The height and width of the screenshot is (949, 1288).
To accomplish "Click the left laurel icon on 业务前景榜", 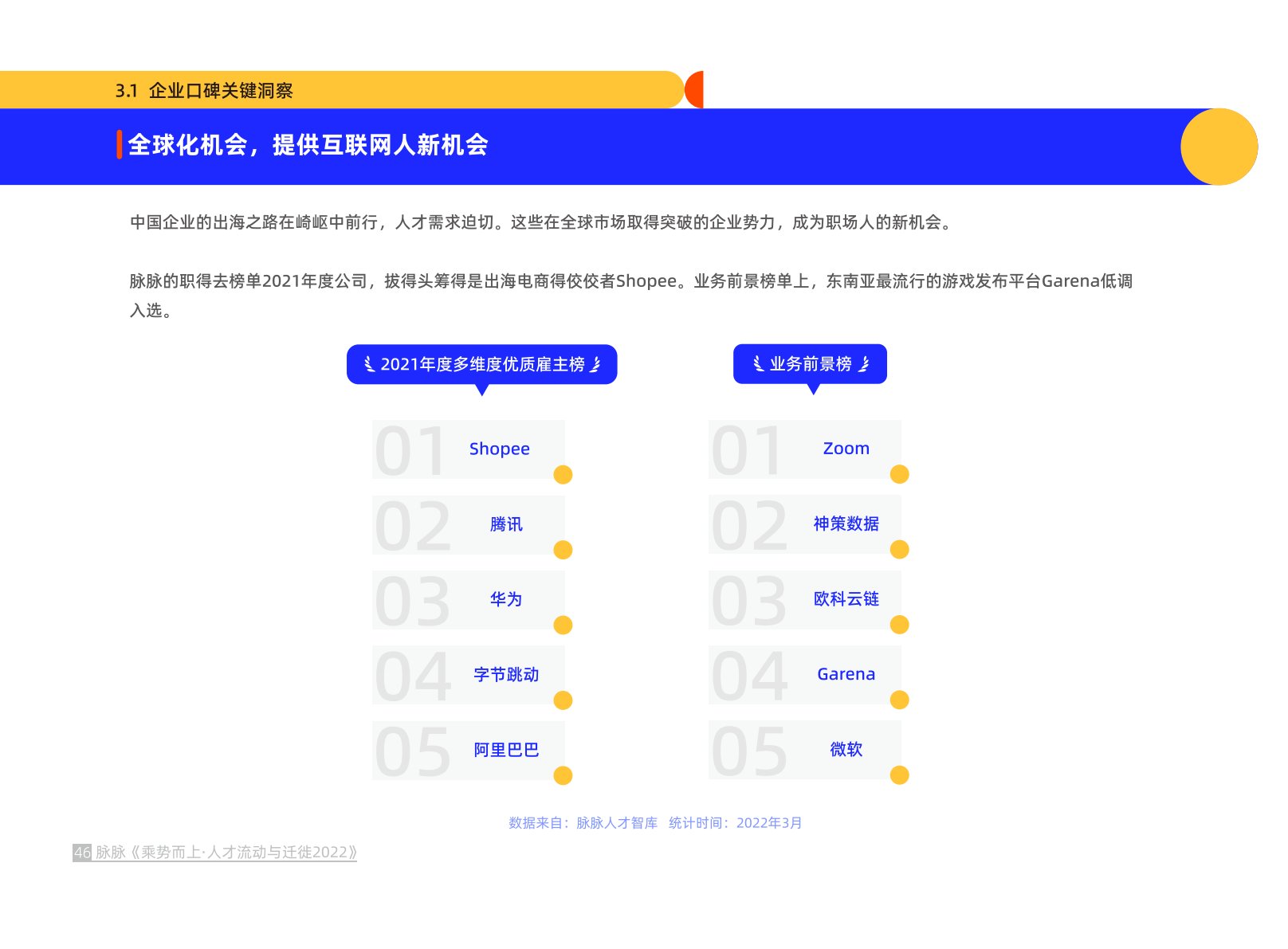I will 758,364.
